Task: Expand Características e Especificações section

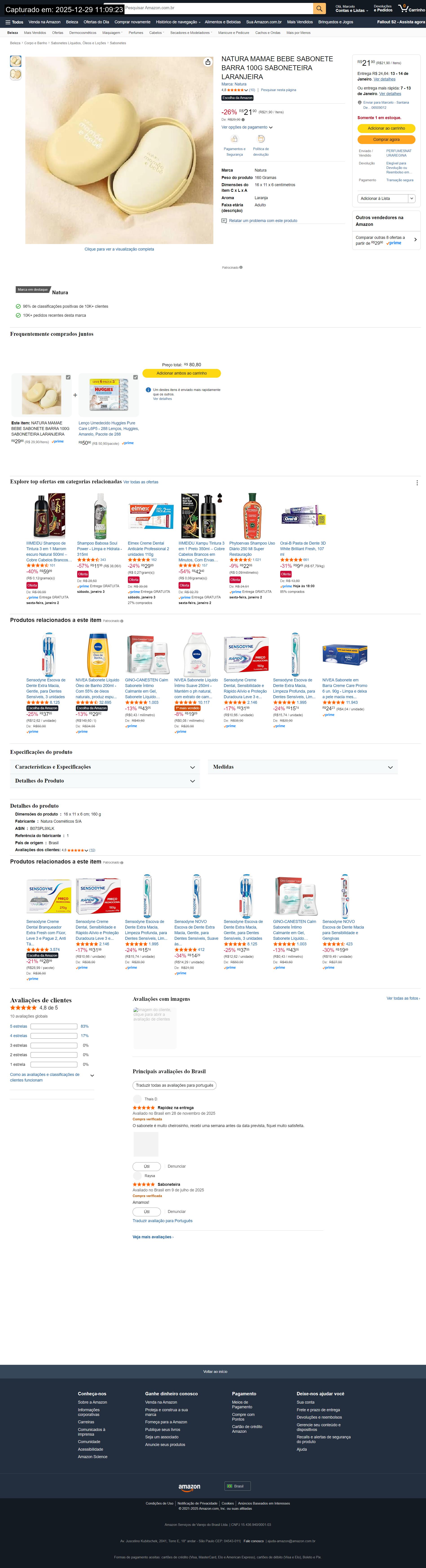Action: [192, 767]
